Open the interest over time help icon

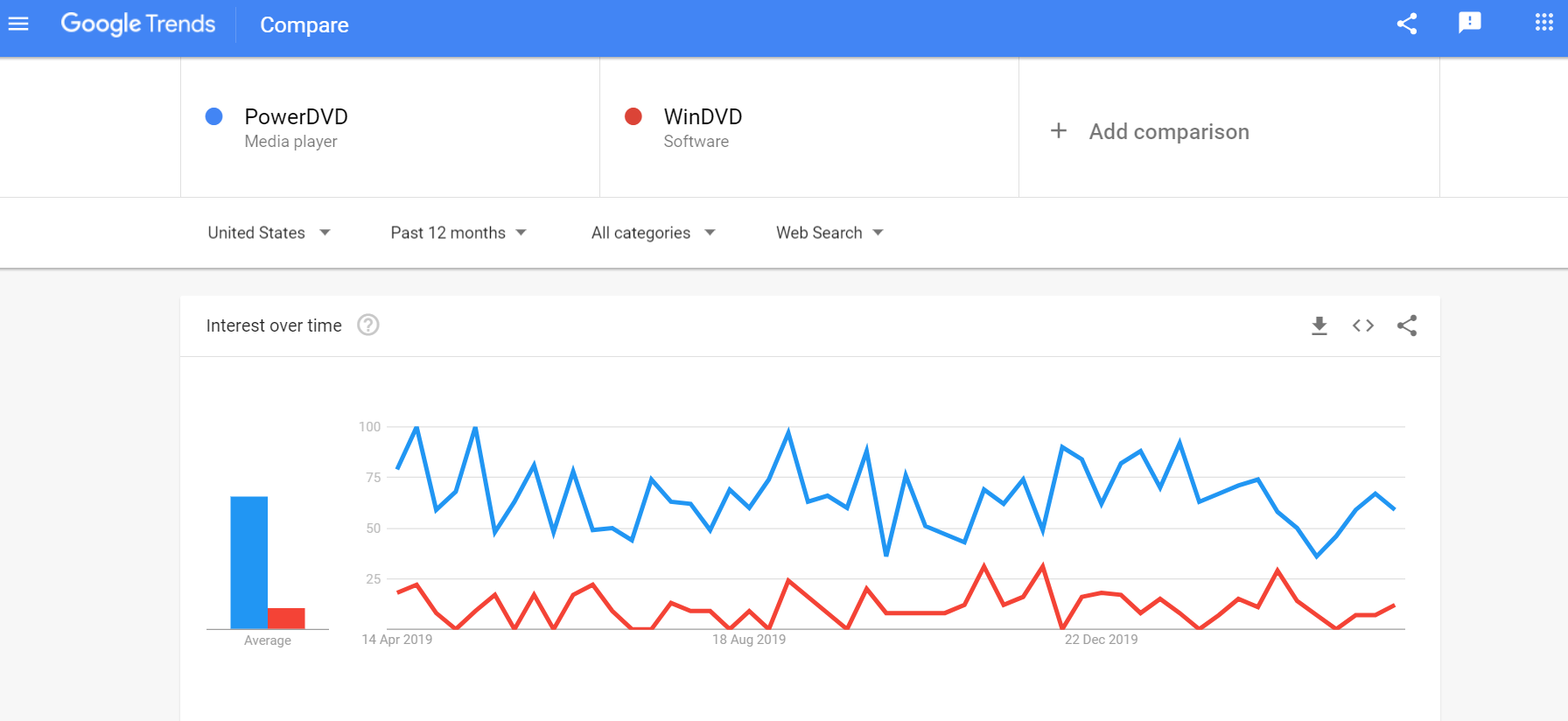click(x=368, y=325)
